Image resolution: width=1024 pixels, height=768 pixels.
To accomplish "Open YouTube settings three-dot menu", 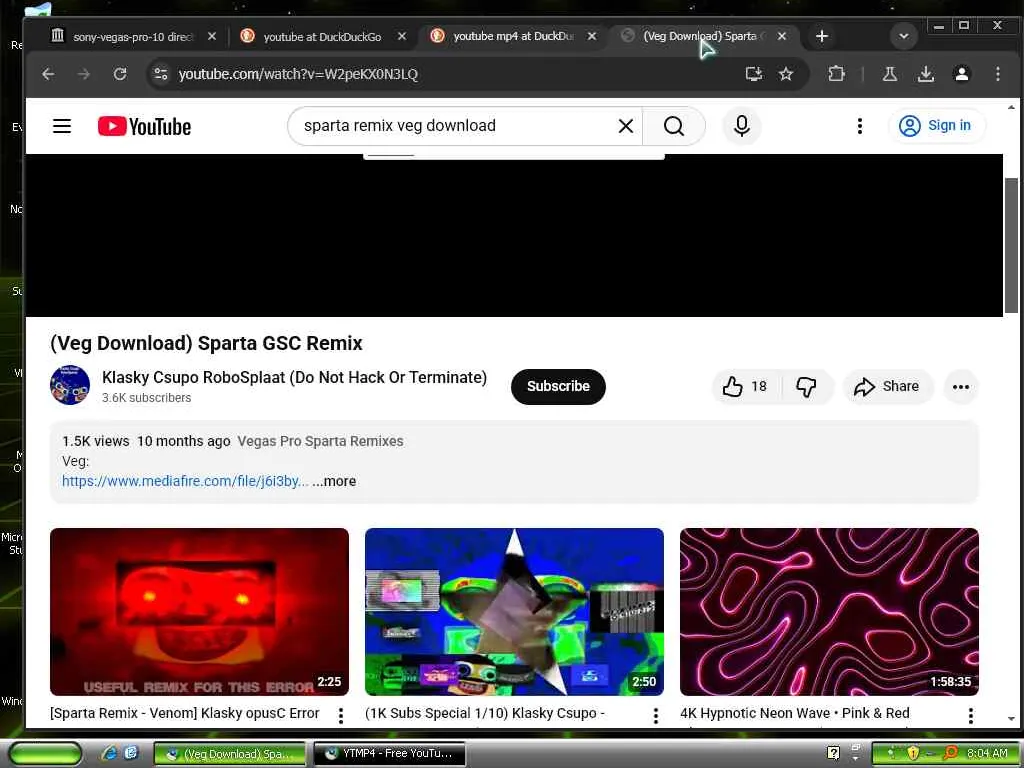I will [860, 125].
